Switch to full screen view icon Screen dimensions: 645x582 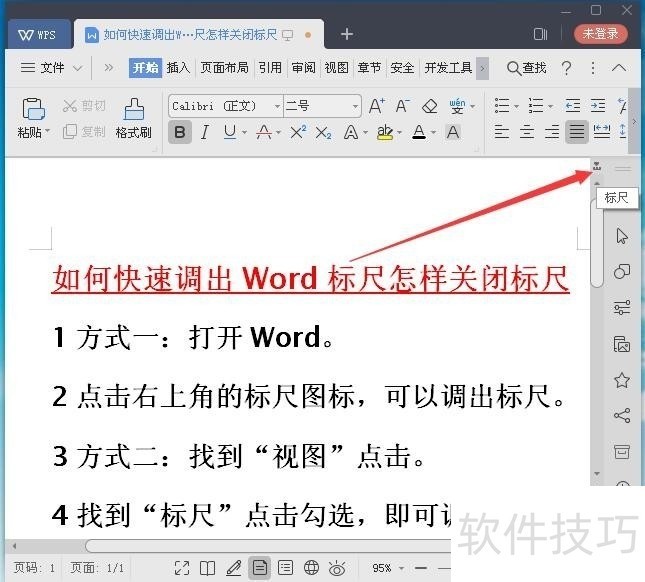click(x=182, y=568)
